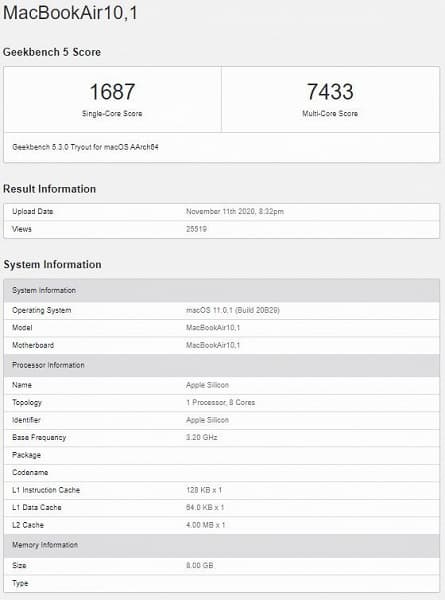Select the Geekbench 5 Score heading
The width and height of the screenshot is (445, 600).
(52, 52)
